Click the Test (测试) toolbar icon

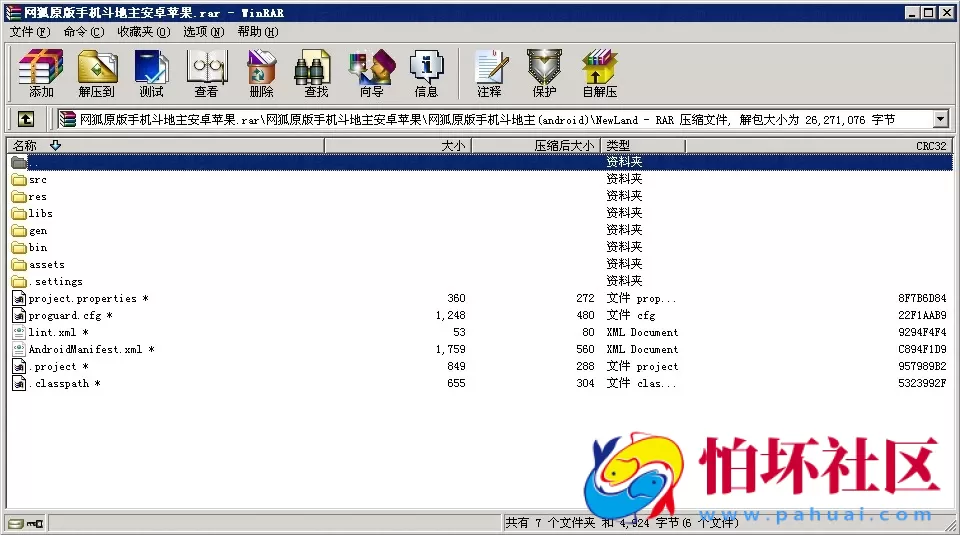coord(151,73)
